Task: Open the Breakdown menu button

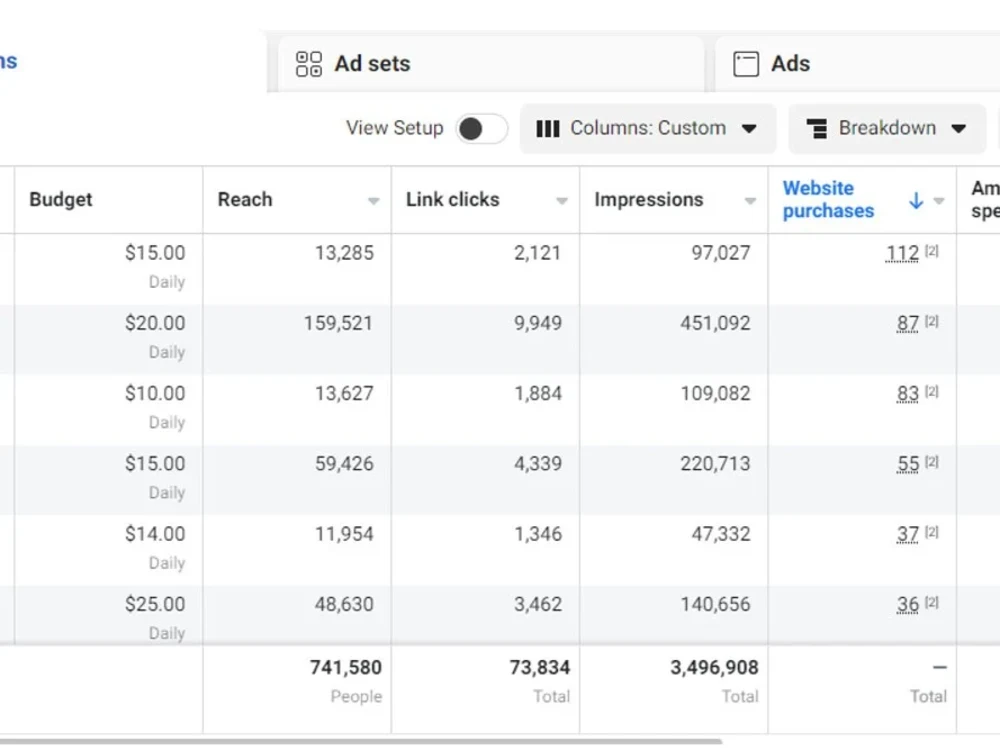Action: tap(887, 128)
